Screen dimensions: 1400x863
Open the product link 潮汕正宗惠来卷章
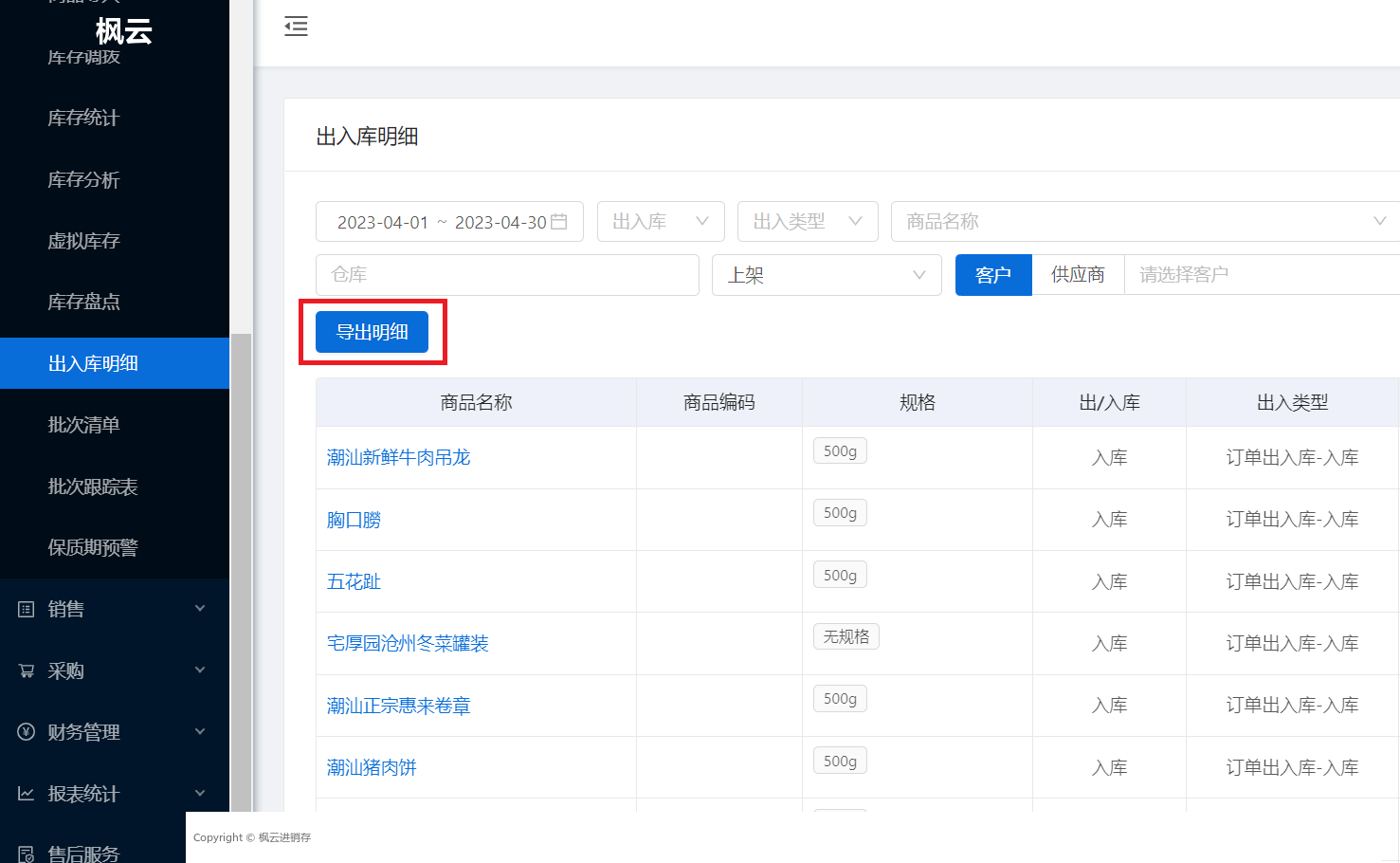click(x=398, y=707)
